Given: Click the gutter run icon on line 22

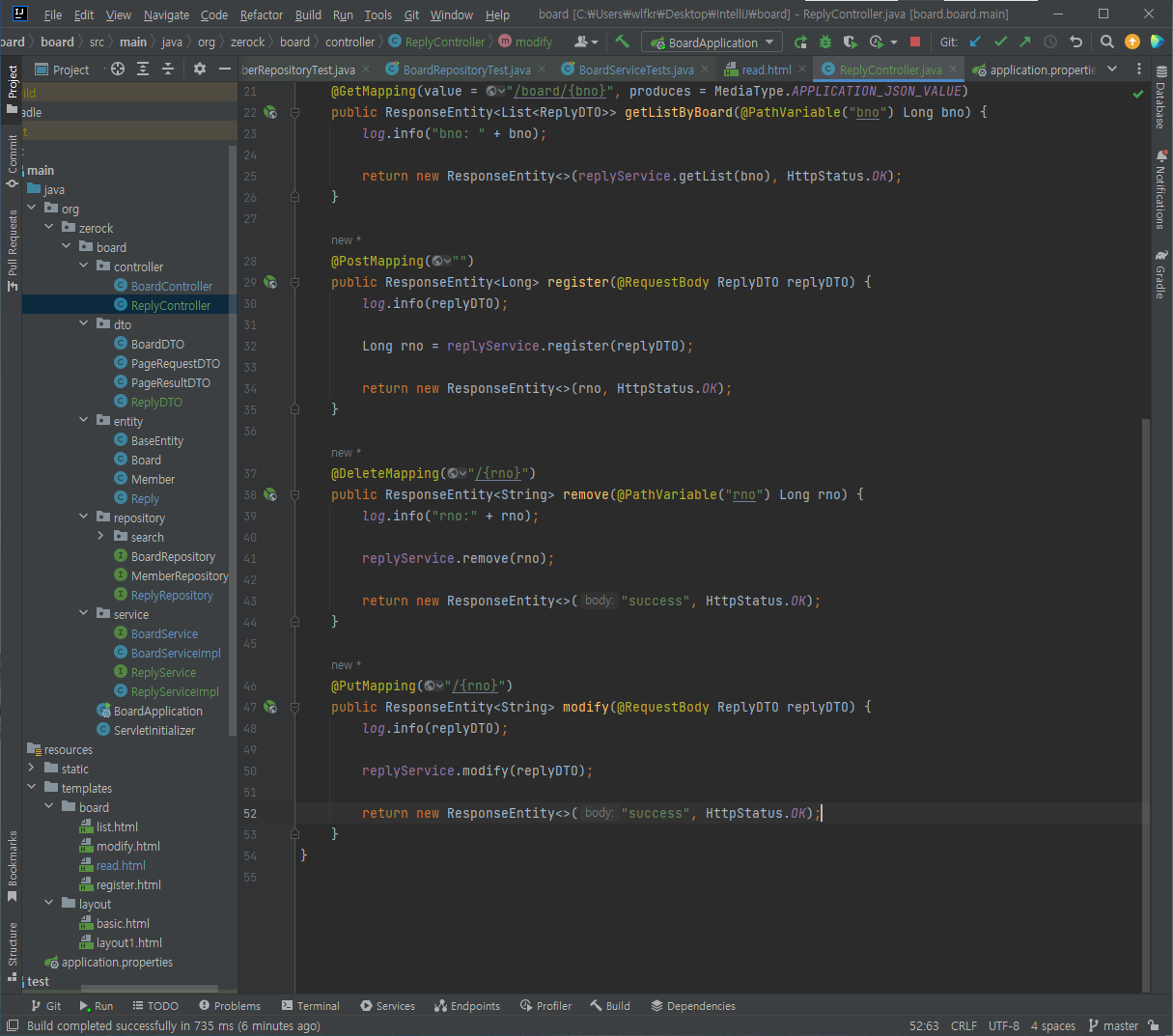Looking at the screenshot, I should (x=270, y=113).
